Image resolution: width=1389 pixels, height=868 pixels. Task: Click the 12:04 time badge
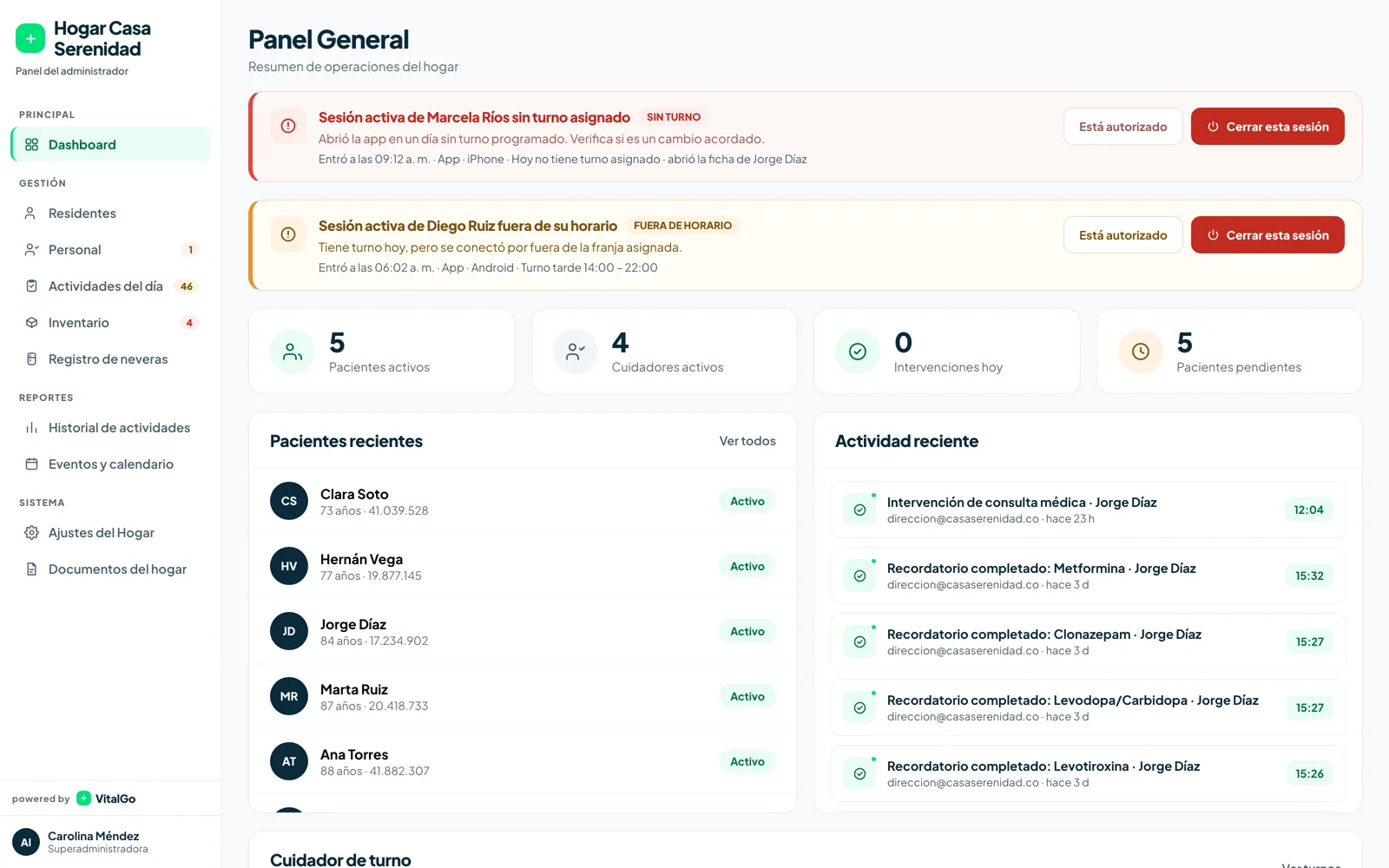1308,510
